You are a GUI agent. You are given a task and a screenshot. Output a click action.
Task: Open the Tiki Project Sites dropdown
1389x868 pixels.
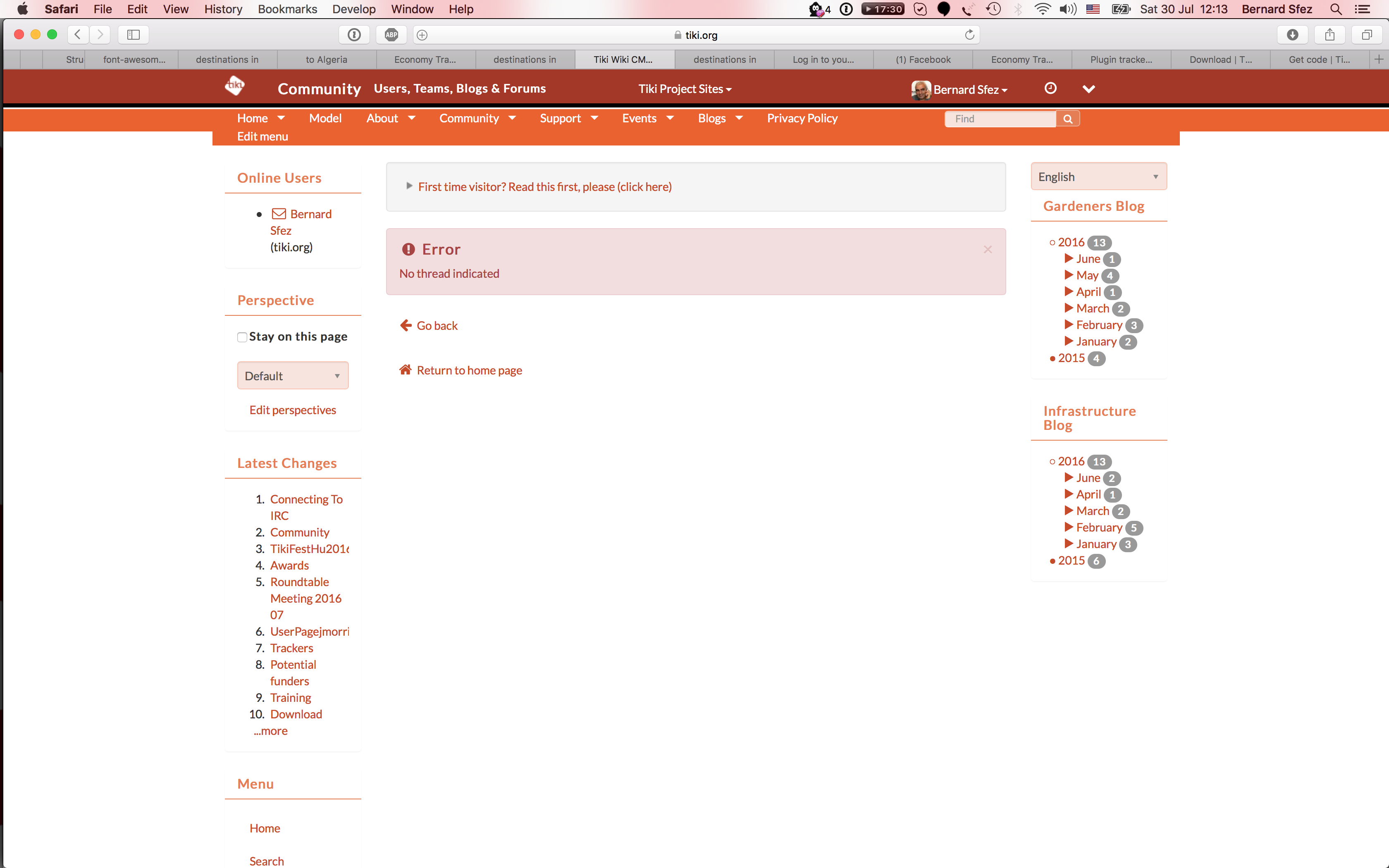(x=685, y=89)
